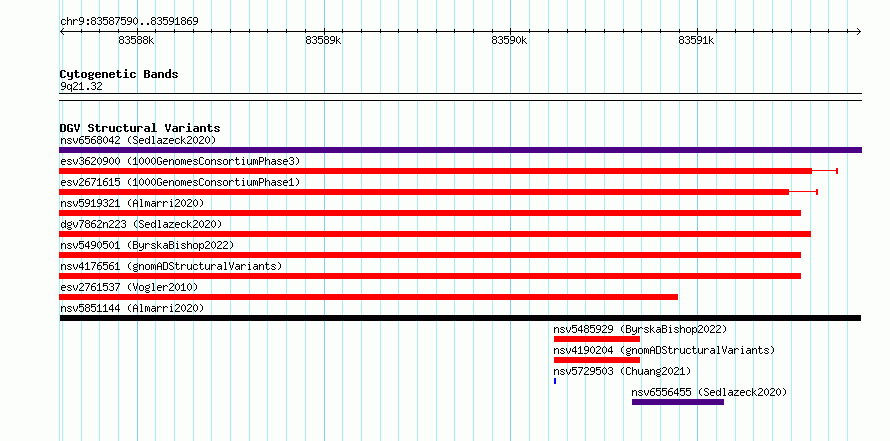This screenshot has height=441, width=890.
Task: Click the esv3620900 red variant bar
Action: point(436,171)
